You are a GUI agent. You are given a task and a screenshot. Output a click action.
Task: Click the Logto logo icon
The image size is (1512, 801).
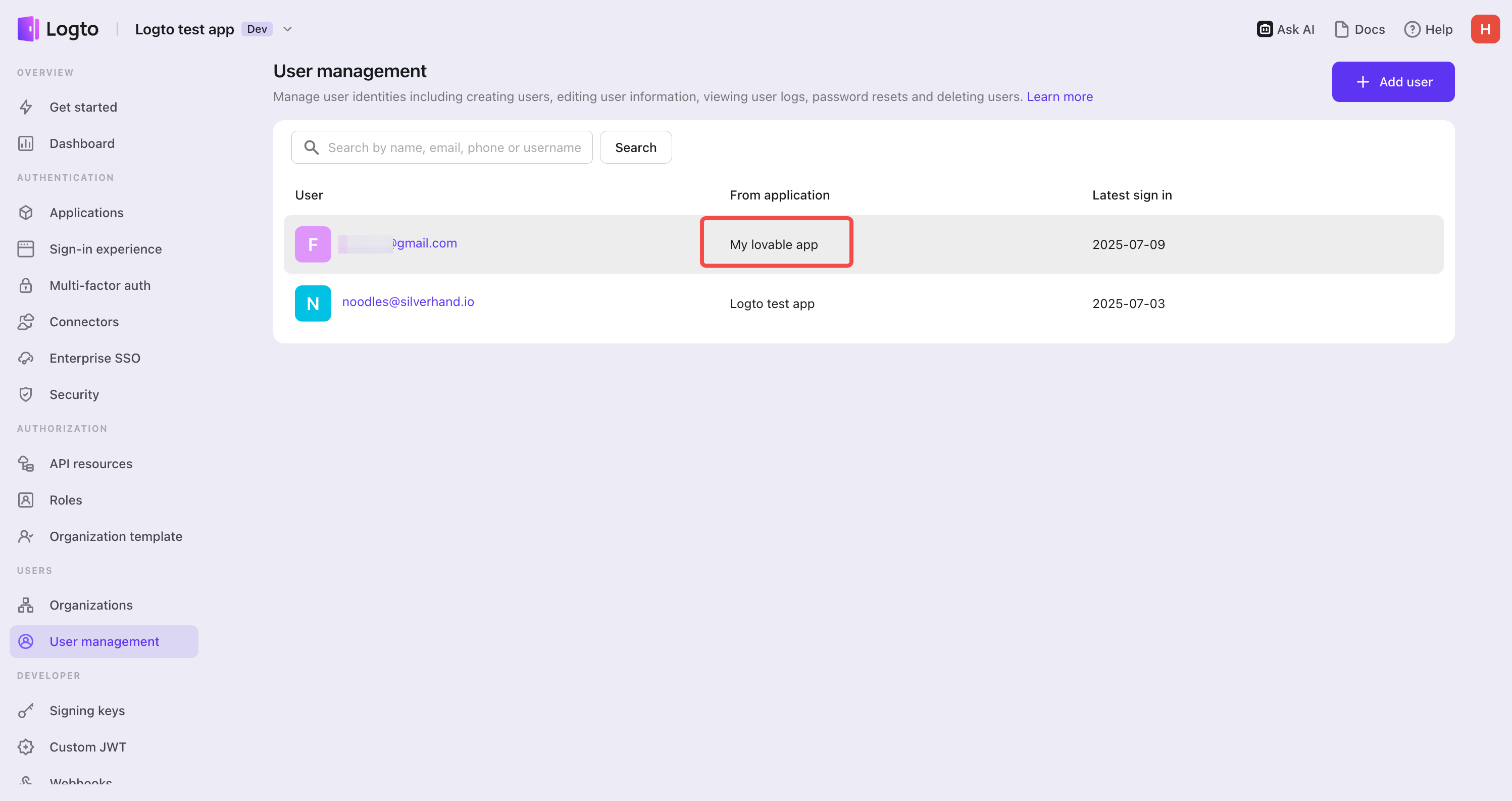point(28,29)
